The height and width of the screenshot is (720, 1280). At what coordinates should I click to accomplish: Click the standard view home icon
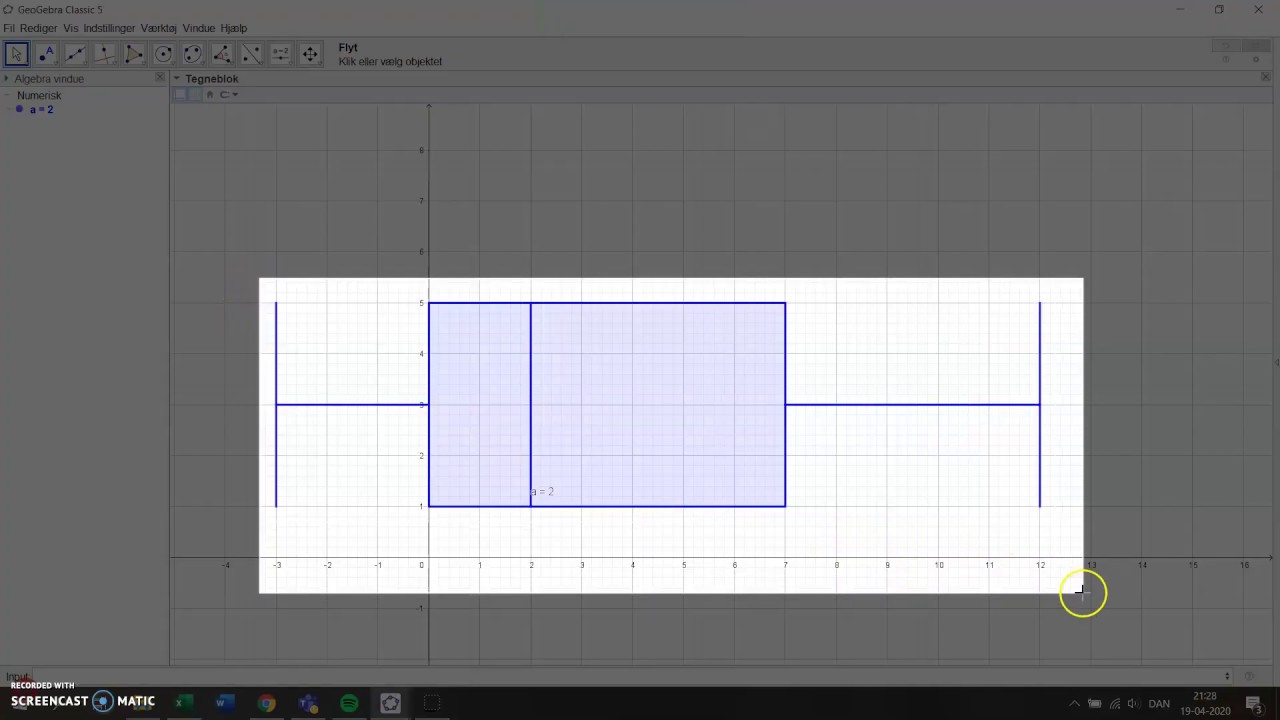click(x=210, y=94)
